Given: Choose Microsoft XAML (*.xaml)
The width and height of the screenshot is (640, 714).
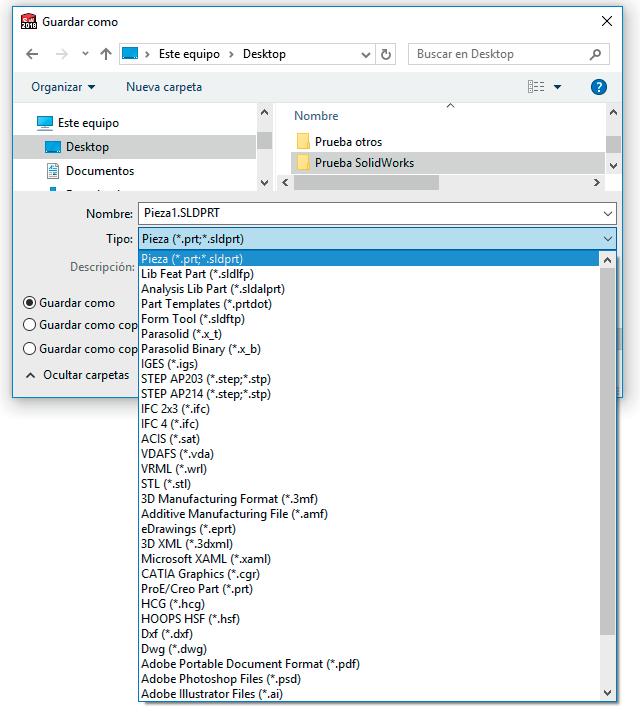Looking at the screenshot, I should coord(369,559).
